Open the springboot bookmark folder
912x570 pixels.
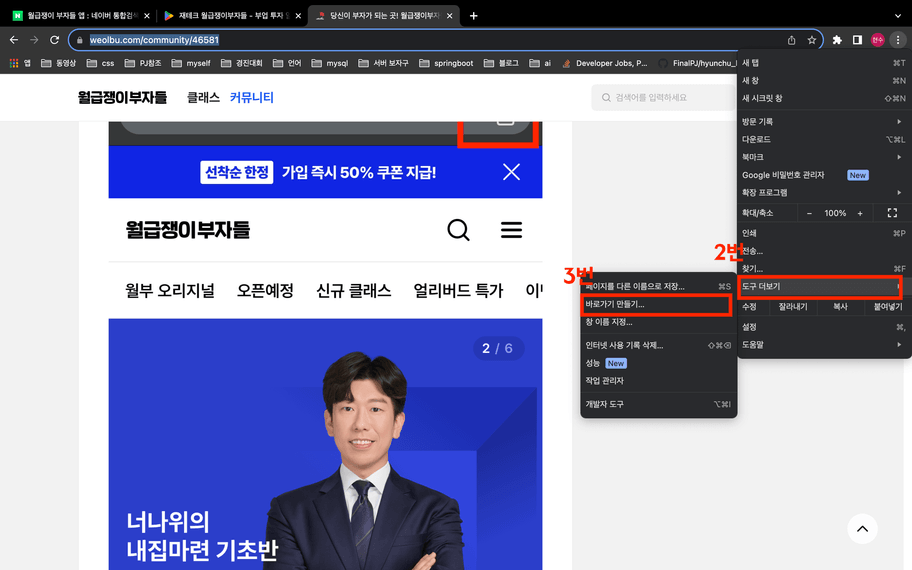pos(446,63)
